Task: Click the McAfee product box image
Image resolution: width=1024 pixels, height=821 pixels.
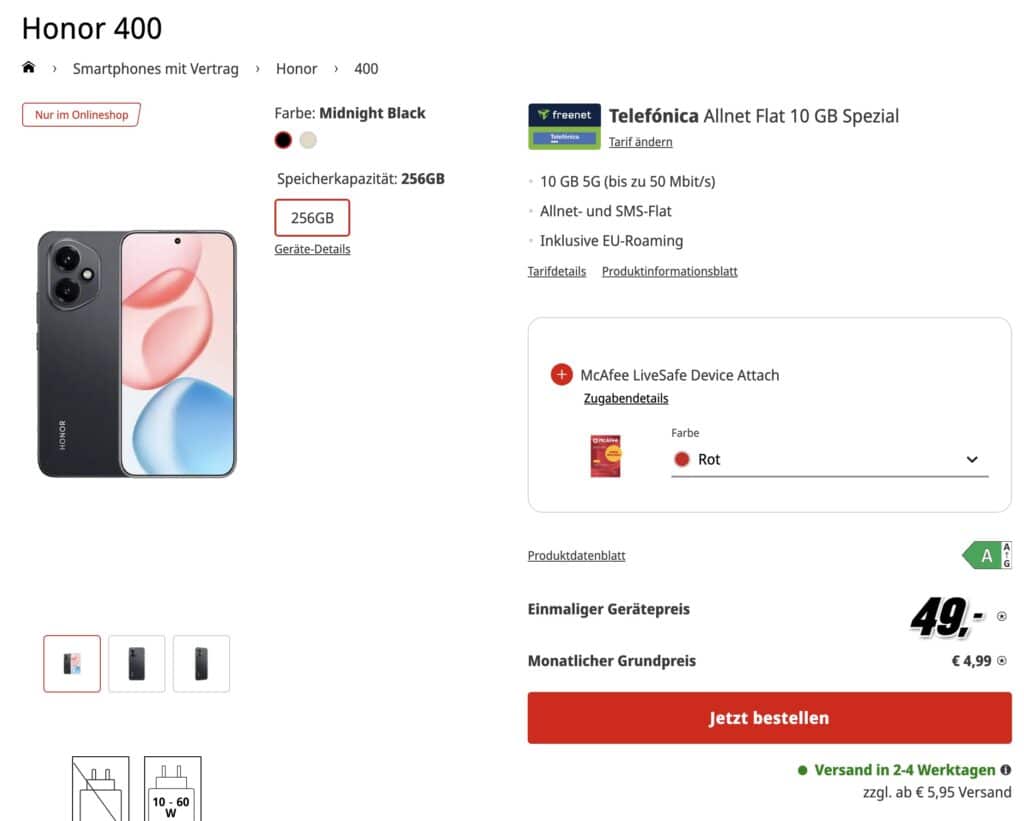Action: click(x=605, y=456)
